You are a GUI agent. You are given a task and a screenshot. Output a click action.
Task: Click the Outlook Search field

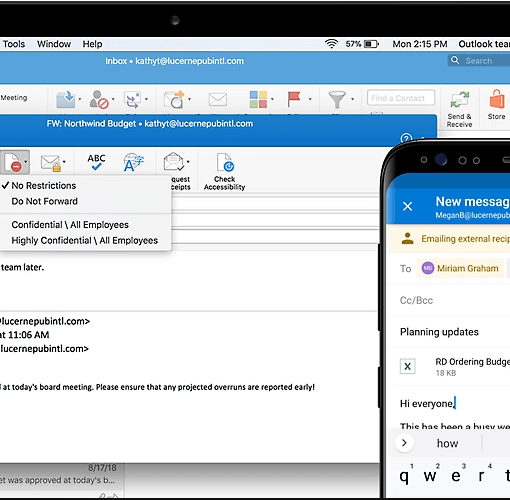pyautogui.click(x=479, y=61)
